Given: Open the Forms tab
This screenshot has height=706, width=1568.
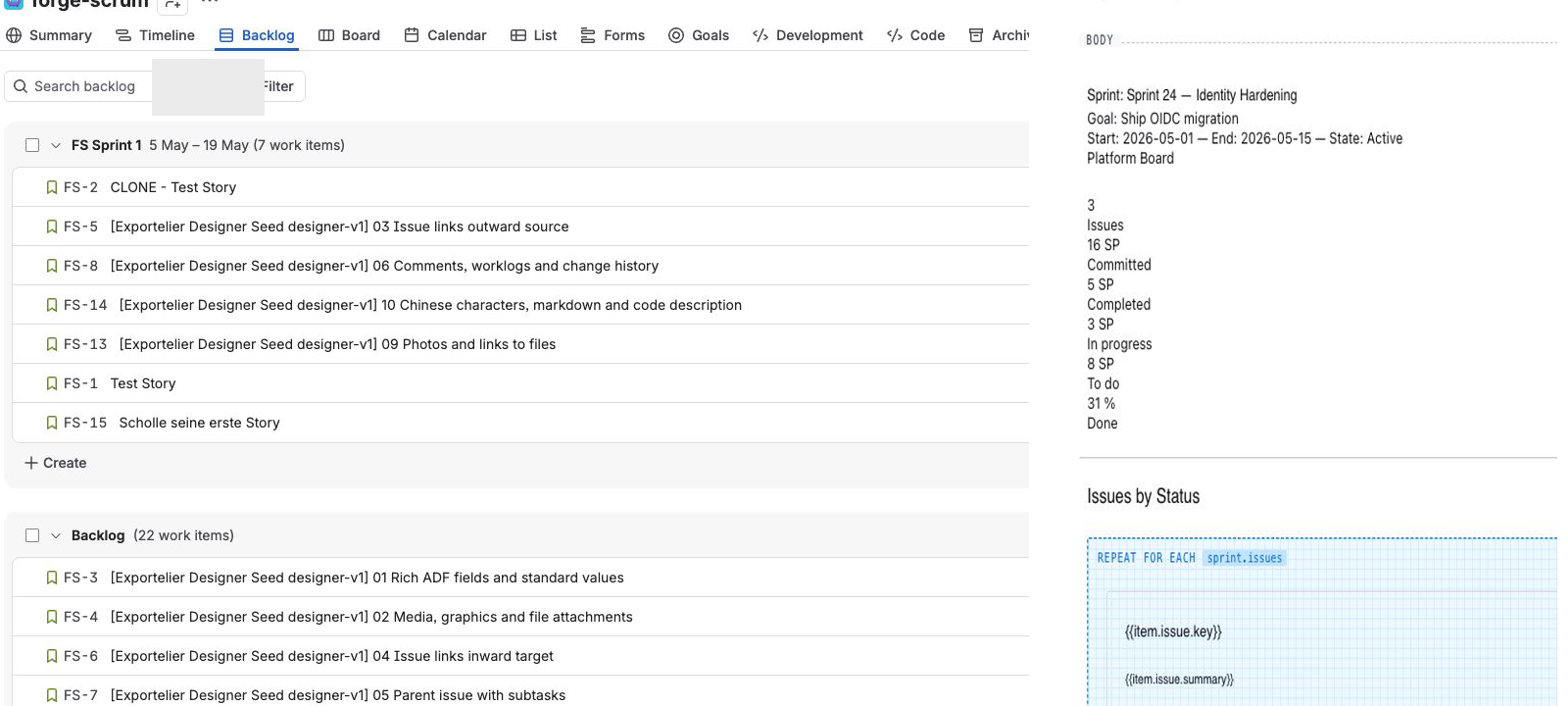Looking at the screenshot, I should click(x=612, y=35).
